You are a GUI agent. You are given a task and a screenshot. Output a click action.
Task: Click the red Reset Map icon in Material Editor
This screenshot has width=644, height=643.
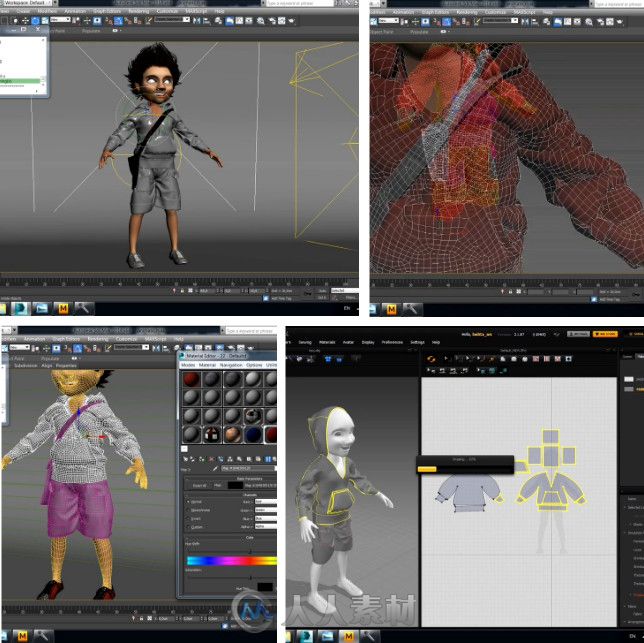coord(212,459)
